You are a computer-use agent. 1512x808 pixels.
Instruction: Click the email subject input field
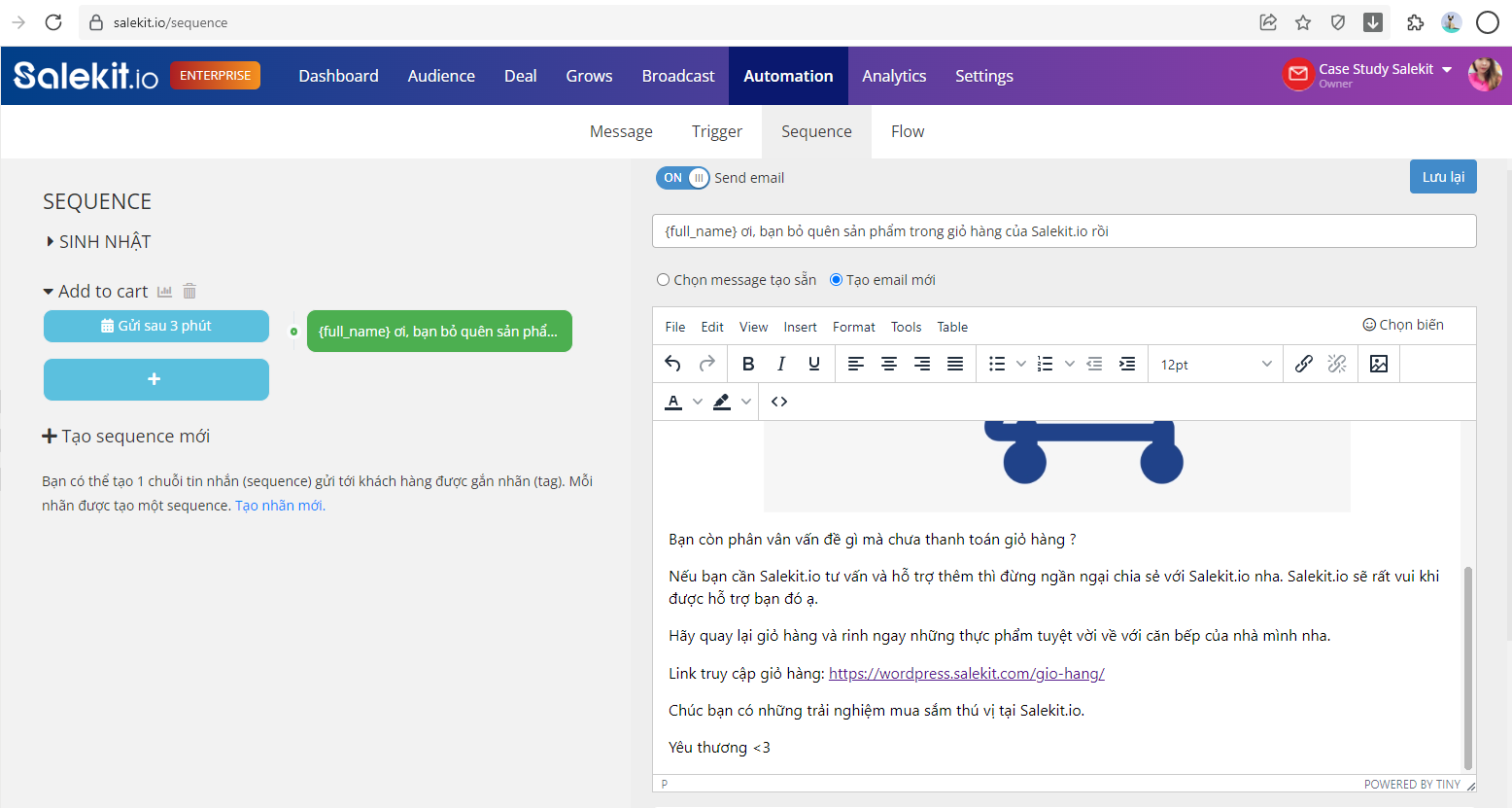tap(1064, 231)
